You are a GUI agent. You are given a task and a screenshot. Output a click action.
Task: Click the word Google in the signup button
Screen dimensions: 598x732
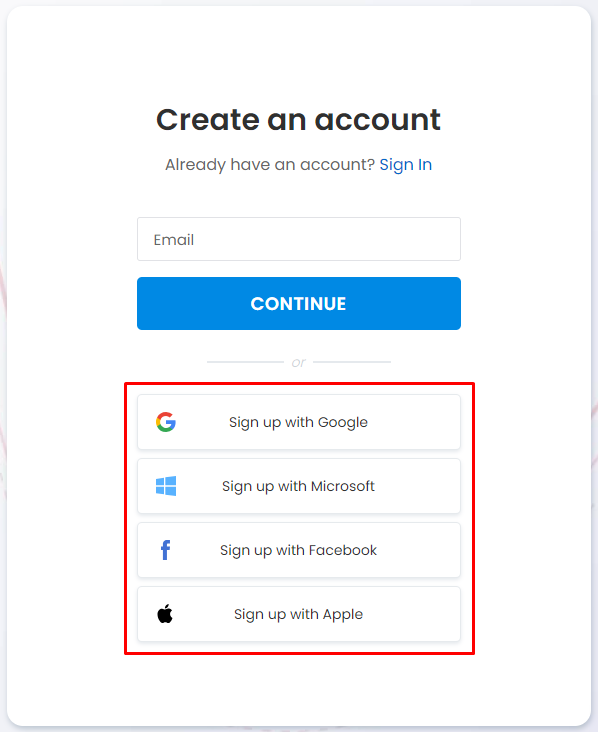(343, 422)
